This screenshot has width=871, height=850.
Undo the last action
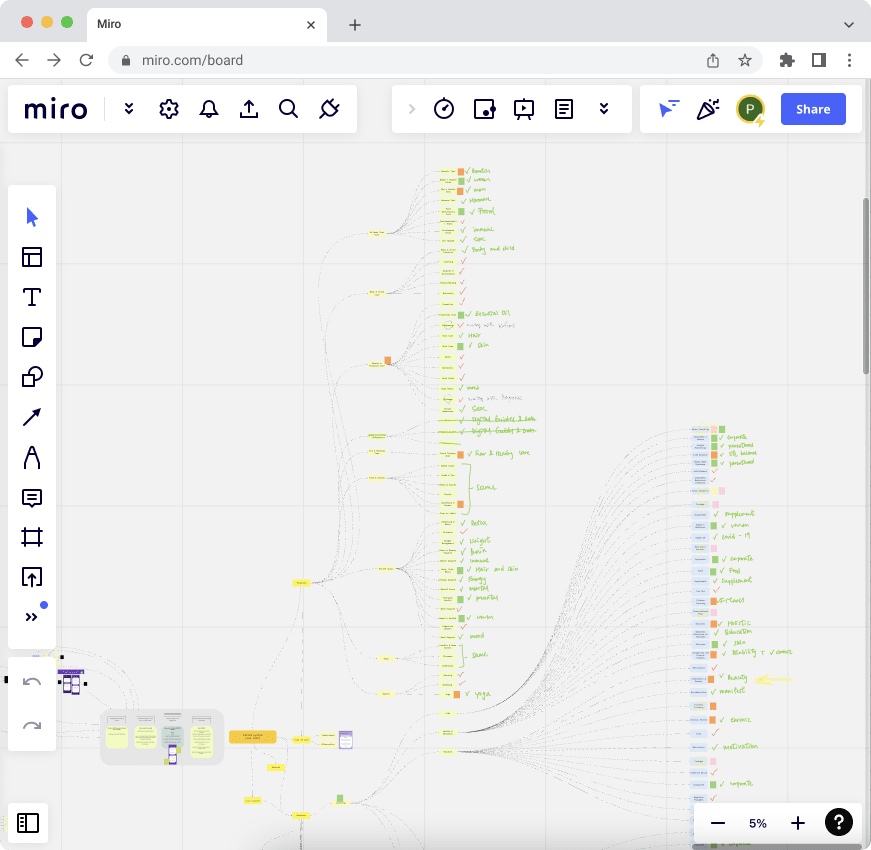pyautogui.click(x=32, y=682)
